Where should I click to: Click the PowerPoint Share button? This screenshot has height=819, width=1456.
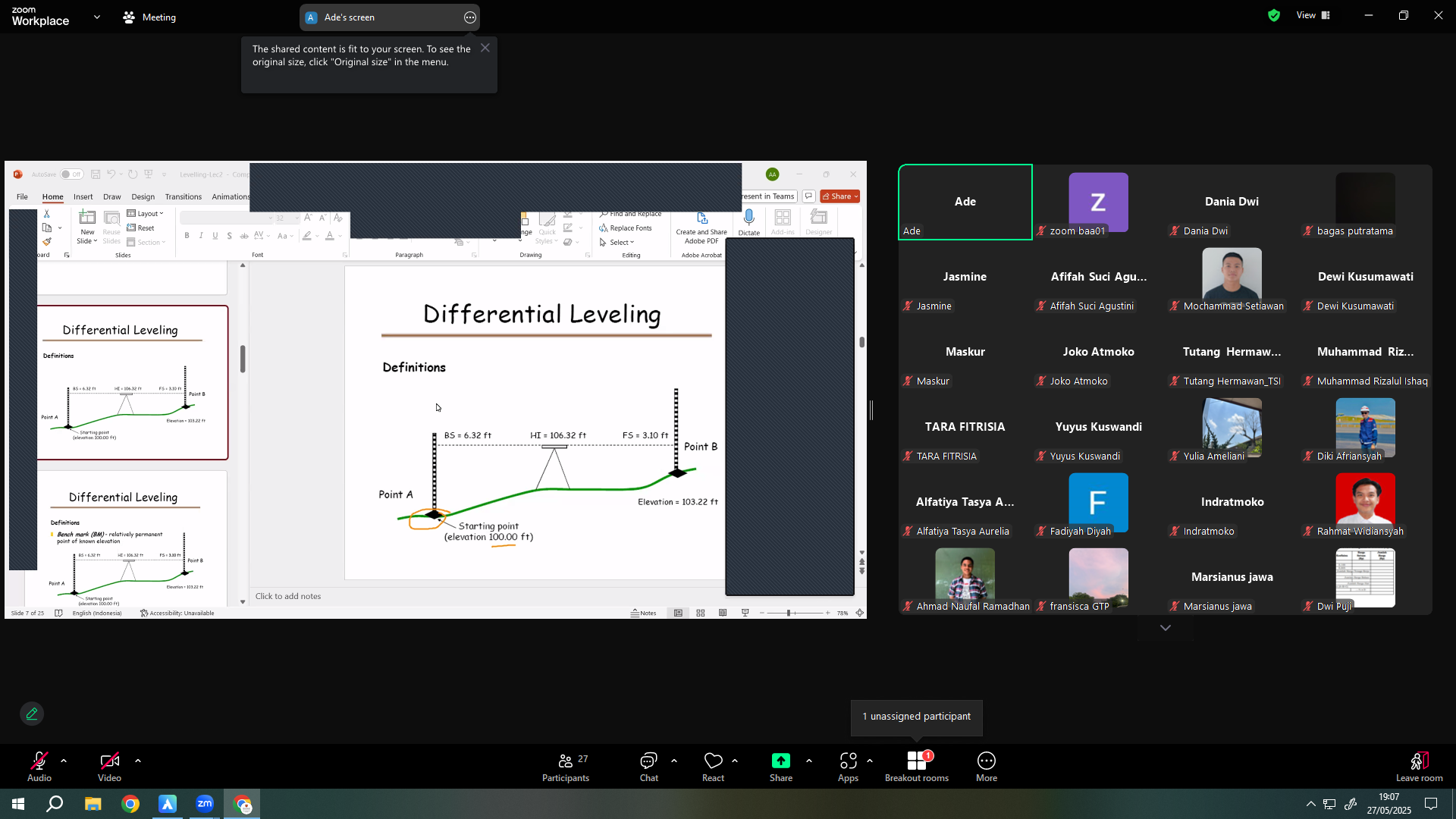click(840, 196)
